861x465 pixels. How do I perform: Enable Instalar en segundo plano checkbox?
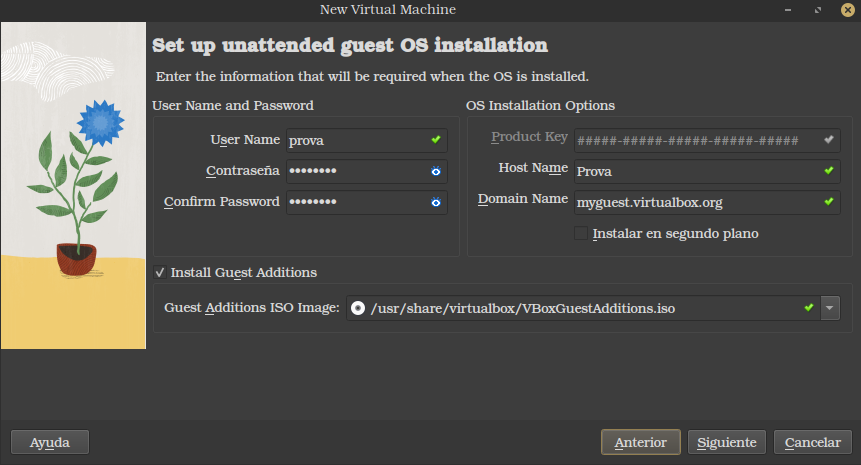[x=581, y=234]
